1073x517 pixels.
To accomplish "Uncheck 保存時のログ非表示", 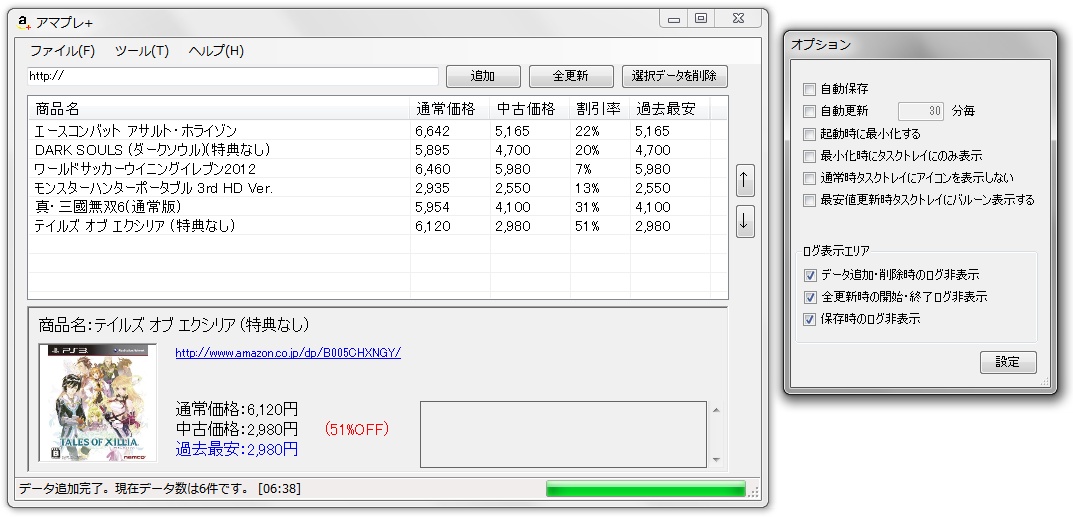I will 810,319.
